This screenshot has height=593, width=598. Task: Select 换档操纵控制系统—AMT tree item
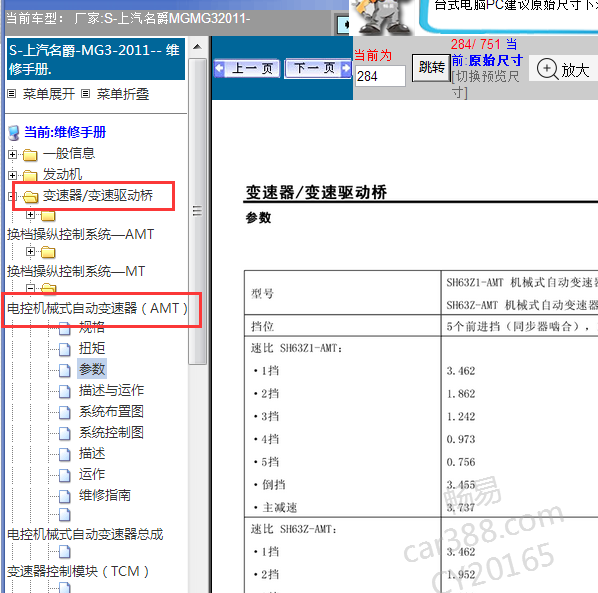point(80,234)
